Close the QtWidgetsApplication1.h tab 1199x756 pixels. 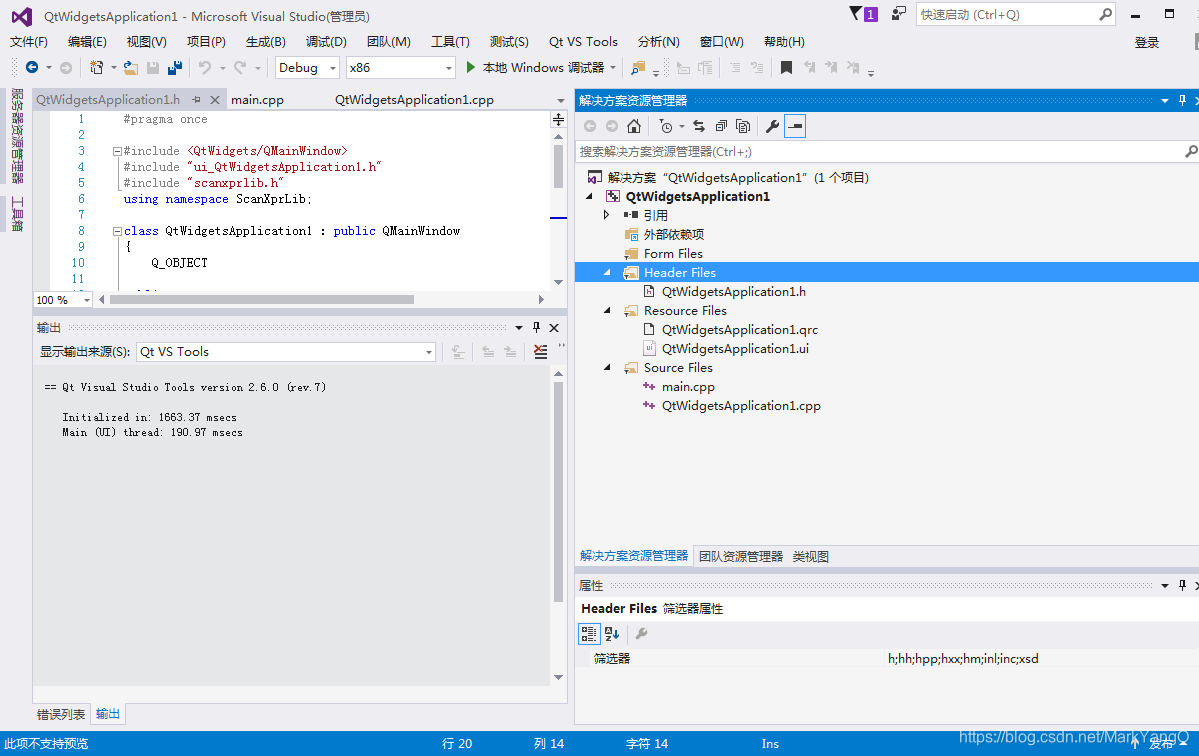coord(215,99)
